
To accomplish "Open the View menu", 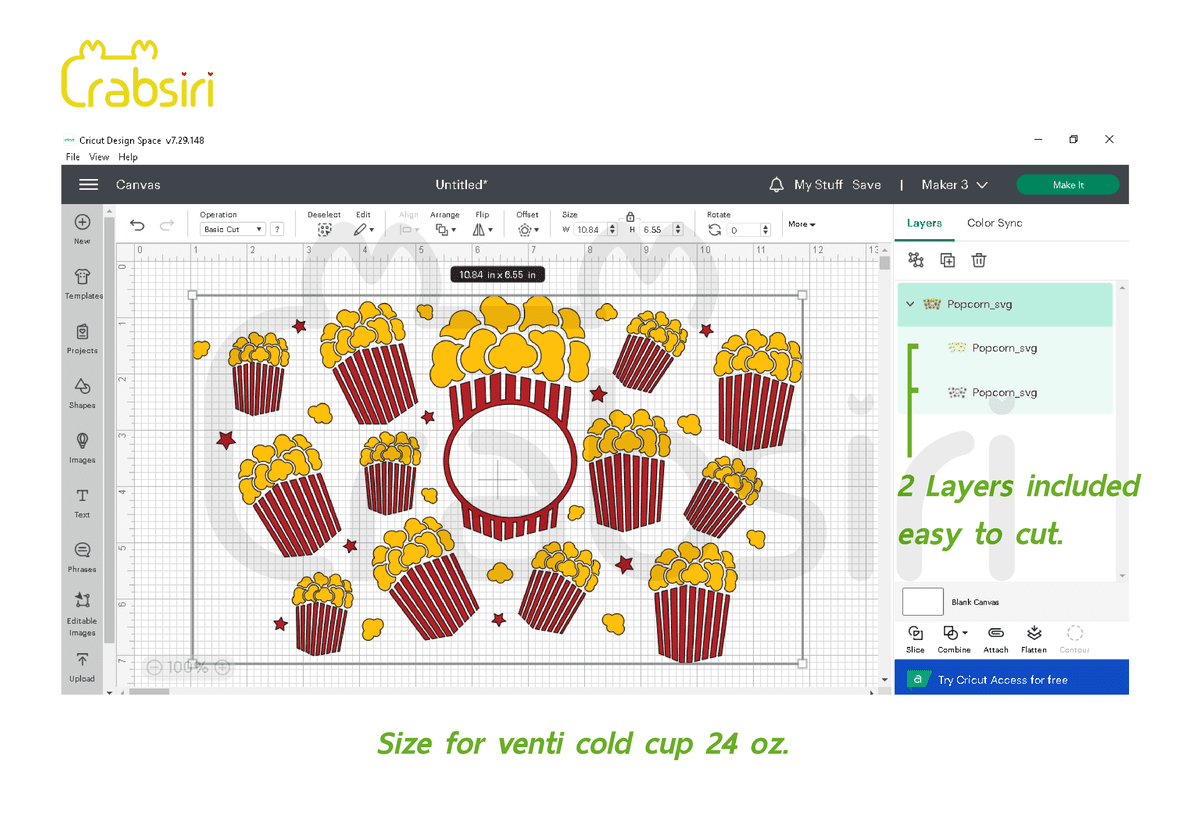I will coord(99,157).
